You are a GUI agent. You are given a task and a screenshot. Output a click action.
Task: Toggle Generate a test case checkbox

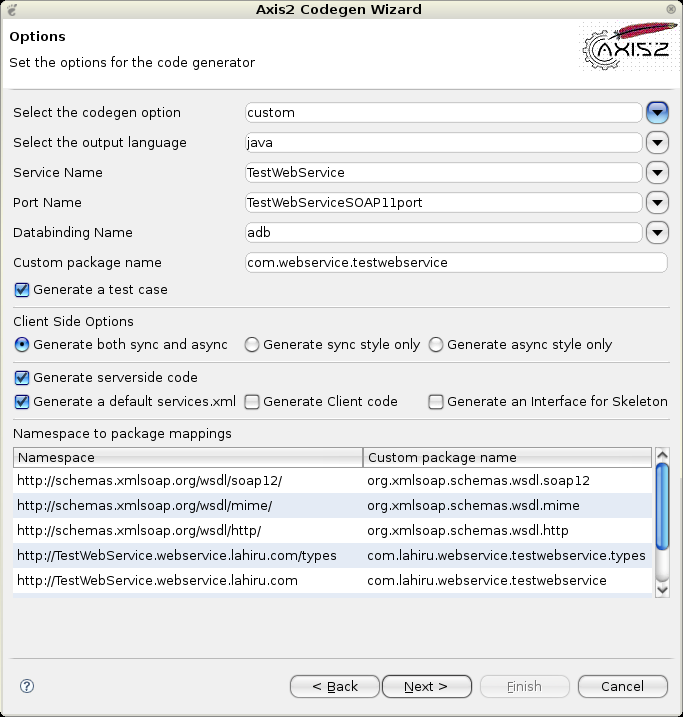[x=22, y=290]
